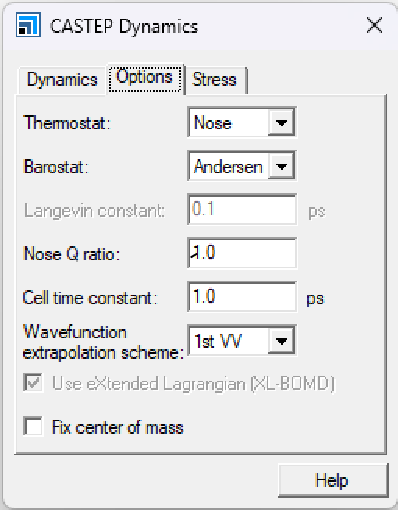Screen dimensions: 398x511
Task: Click the Use eXtended Lagrangian (XL-BOMD) label
Action: pyautogui.click(x=193, y=384)
